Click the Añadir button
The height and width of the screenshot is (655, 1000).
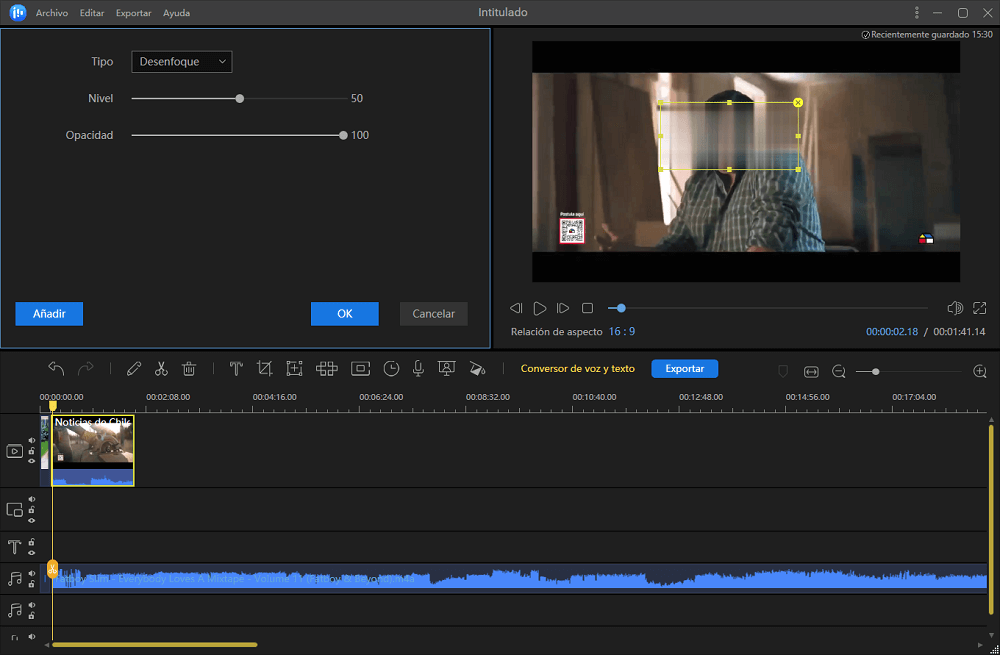click(x=49, y=314)
